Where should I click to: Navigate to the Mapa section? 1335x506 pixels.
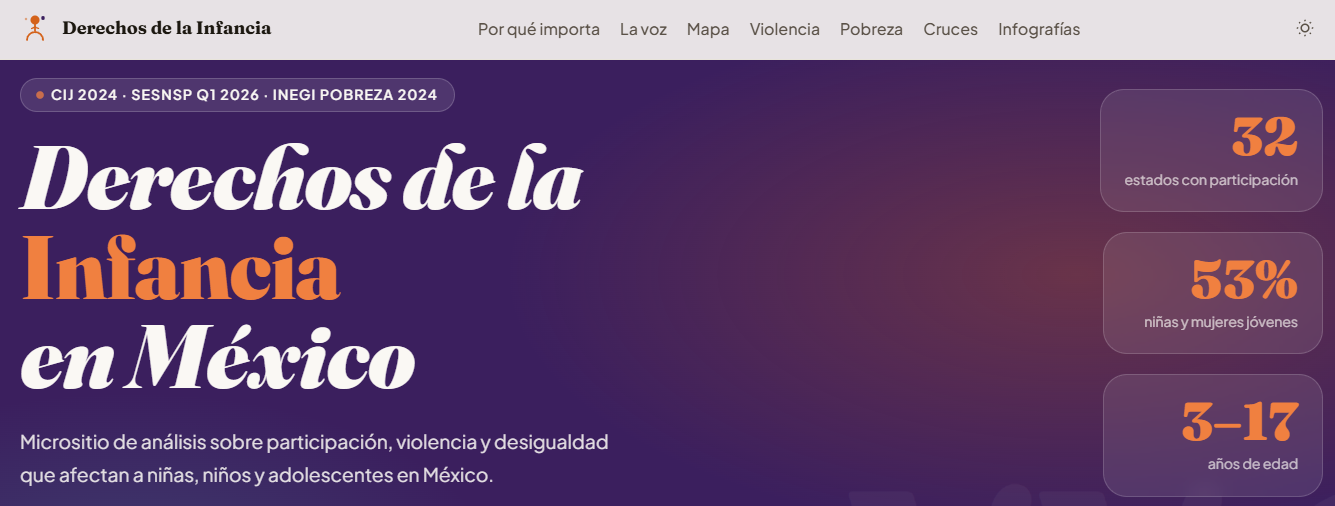(x=708, y=30)
